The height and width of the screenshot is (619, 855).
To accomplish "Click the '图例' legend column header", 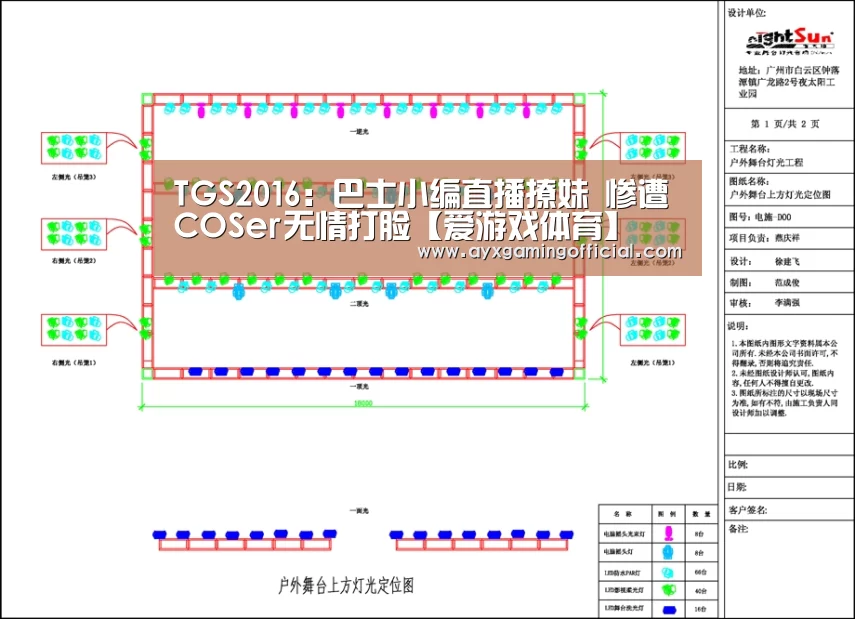I will (x=667, y=514).
